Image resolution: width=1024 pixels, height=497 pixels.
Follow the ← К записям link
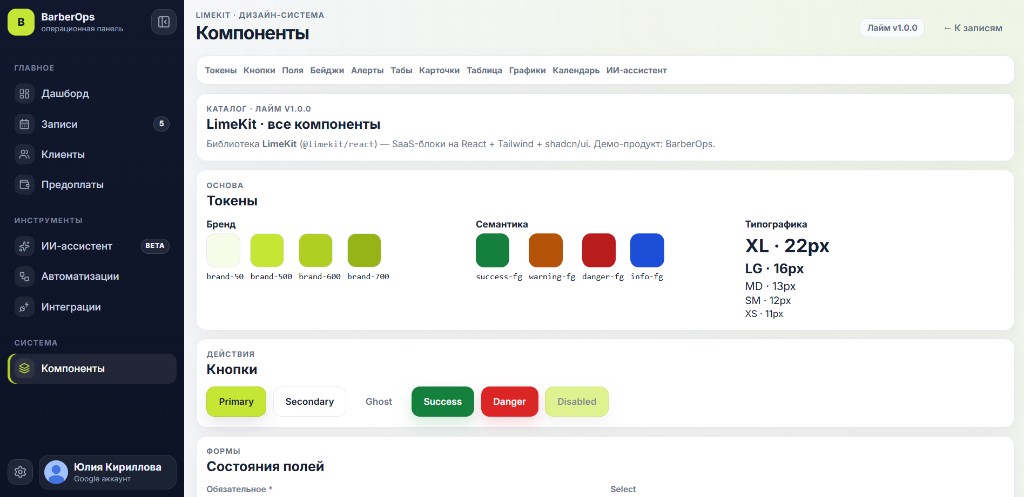[x=972, y=28]
